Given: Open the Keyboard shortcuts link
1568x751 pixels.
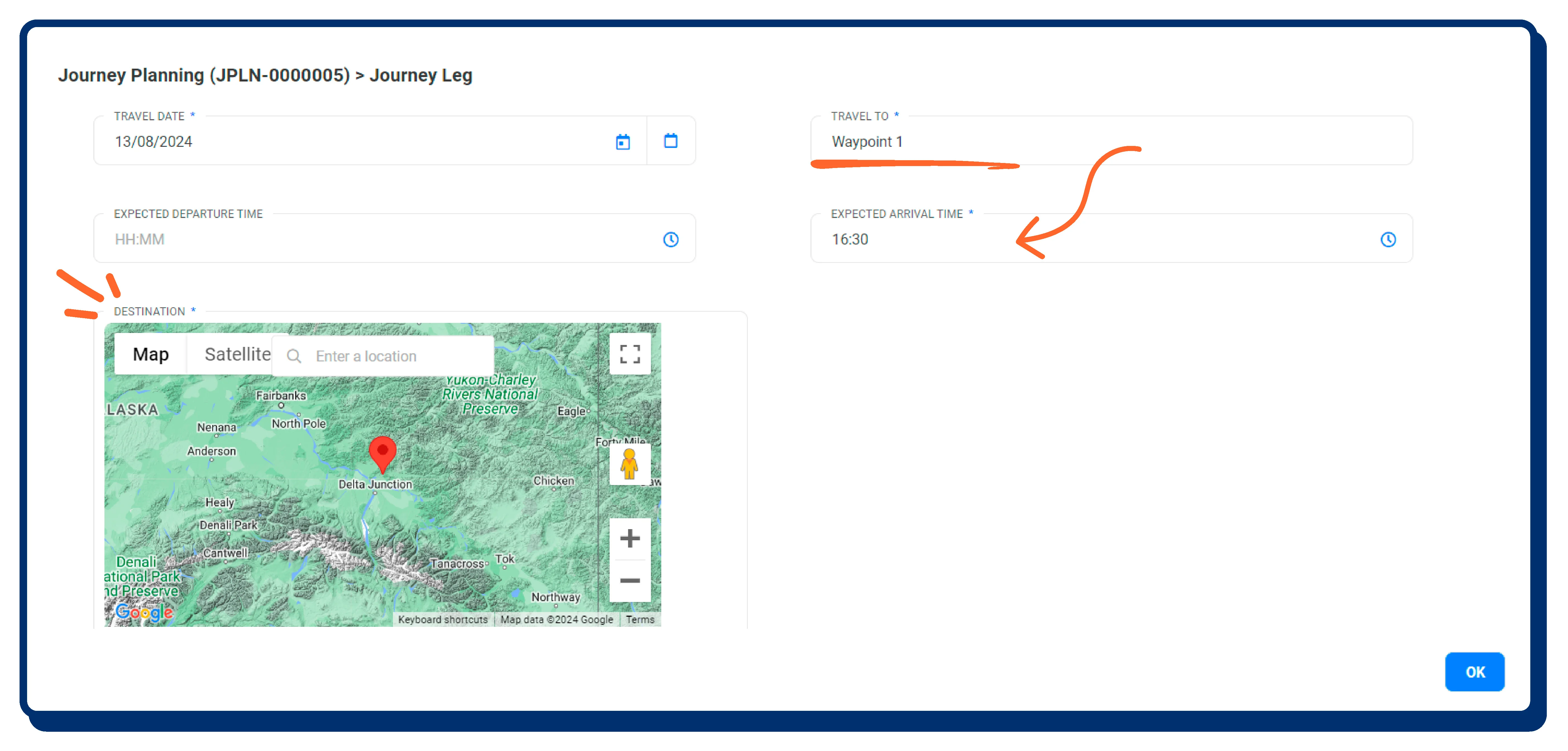Looking at the screenshot, I should [443, 619].
